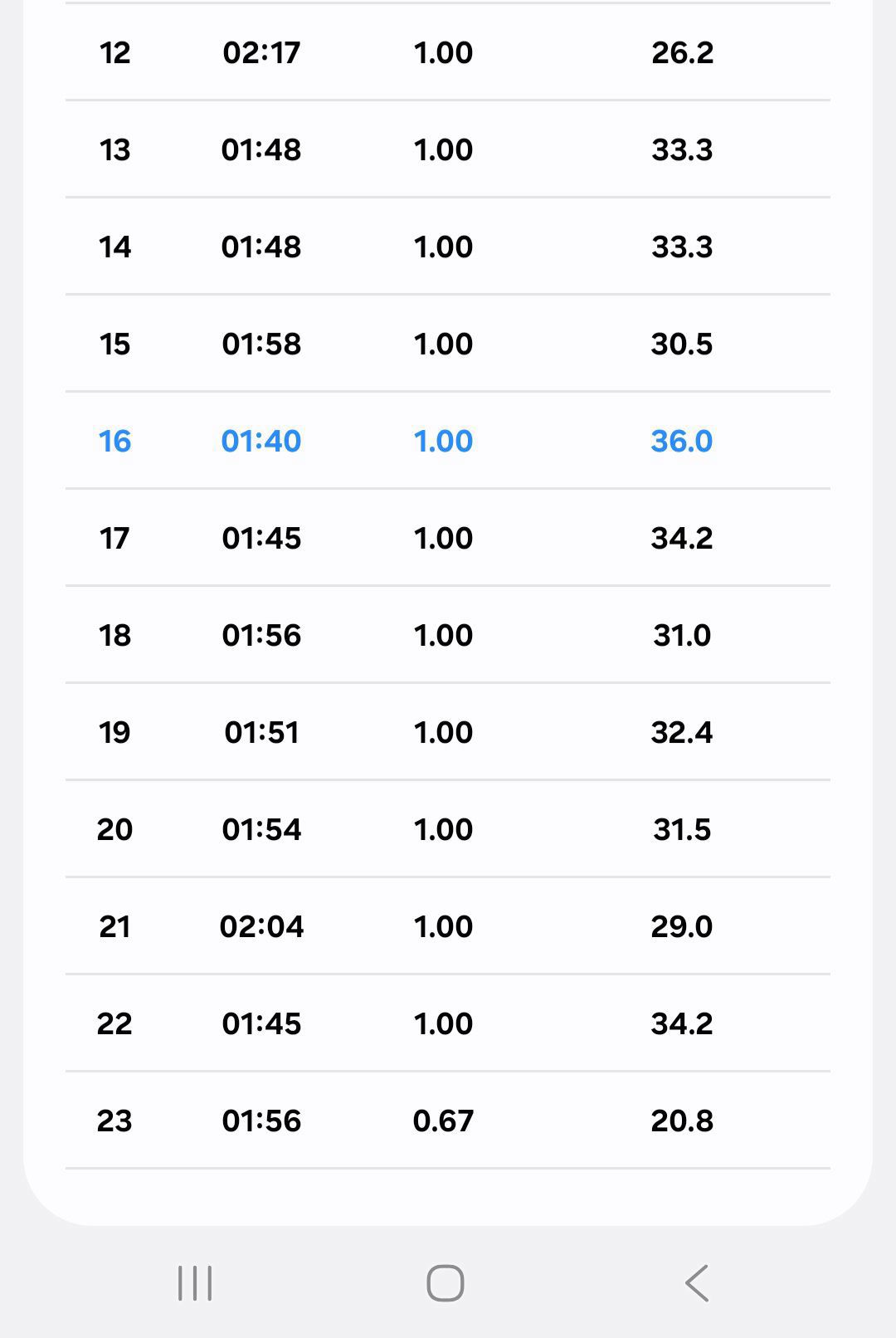Tap fastest lap time 01:40

[x=261, y=441]
